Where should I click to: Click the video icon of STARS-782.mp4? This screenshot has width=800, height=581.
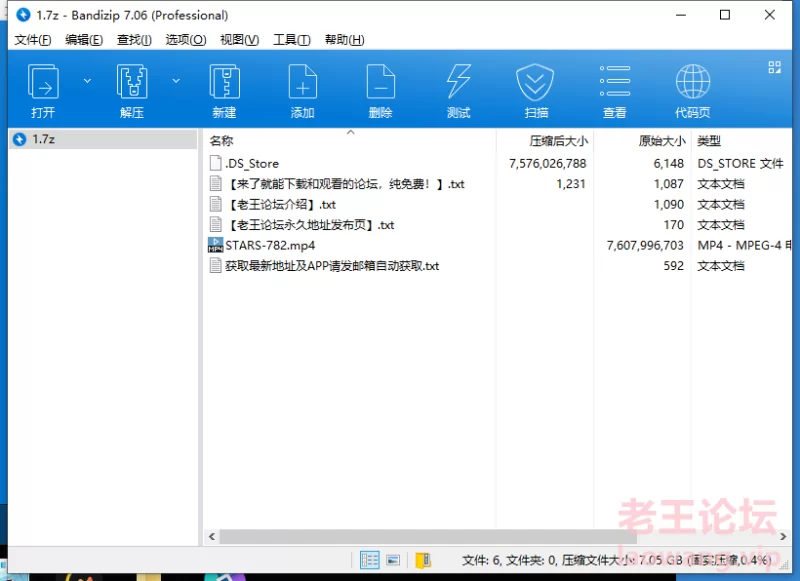pos(216,245)
